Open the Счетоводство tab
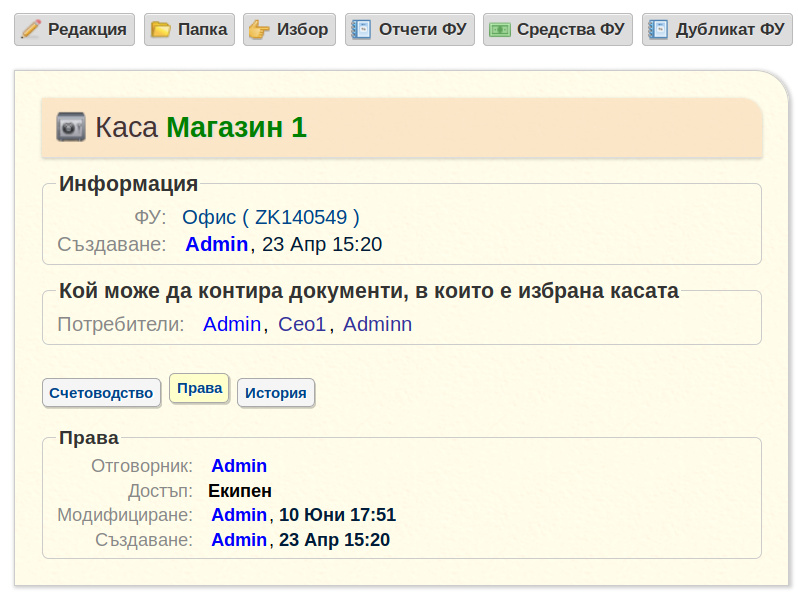This screenshot has width=798, height=596. (101, 393)
